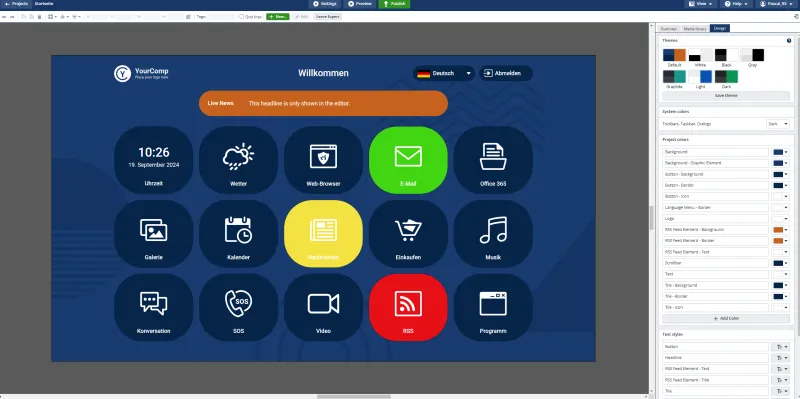Select the green E-Mail tile
Image resolution: width=800 pixels, height=399 pixels.
(408, 160)
